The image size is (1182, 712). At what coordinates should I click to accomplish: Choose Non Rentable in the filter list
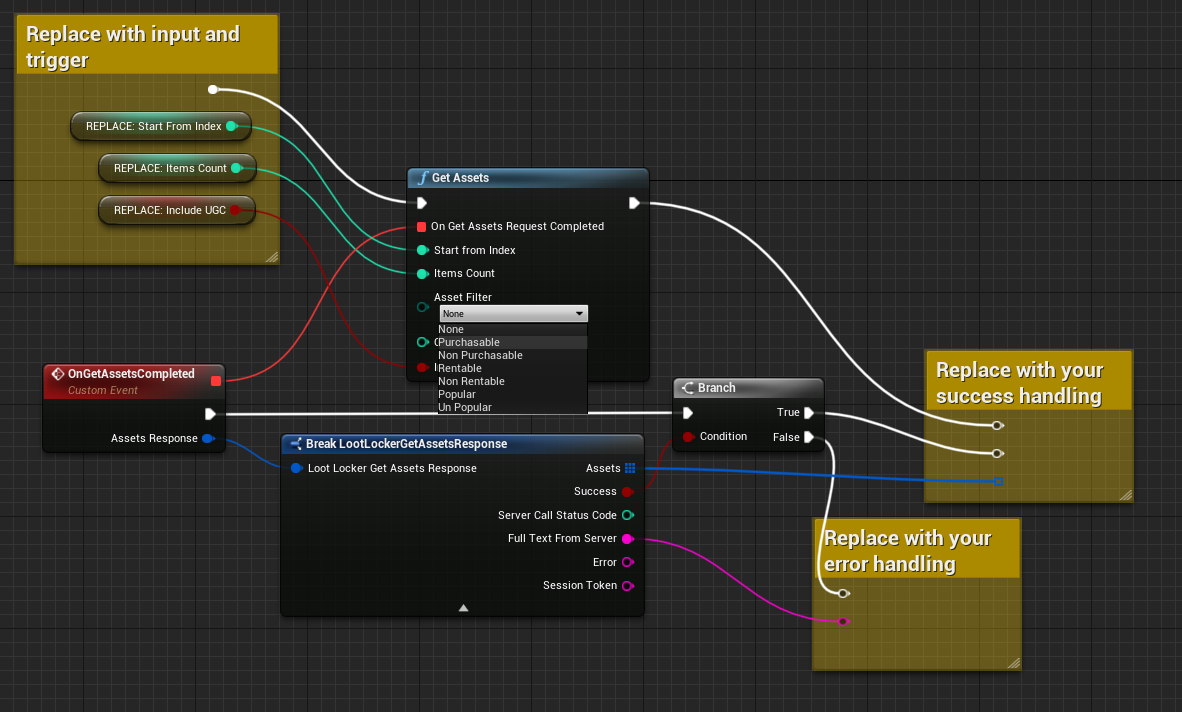click(471, 381)
